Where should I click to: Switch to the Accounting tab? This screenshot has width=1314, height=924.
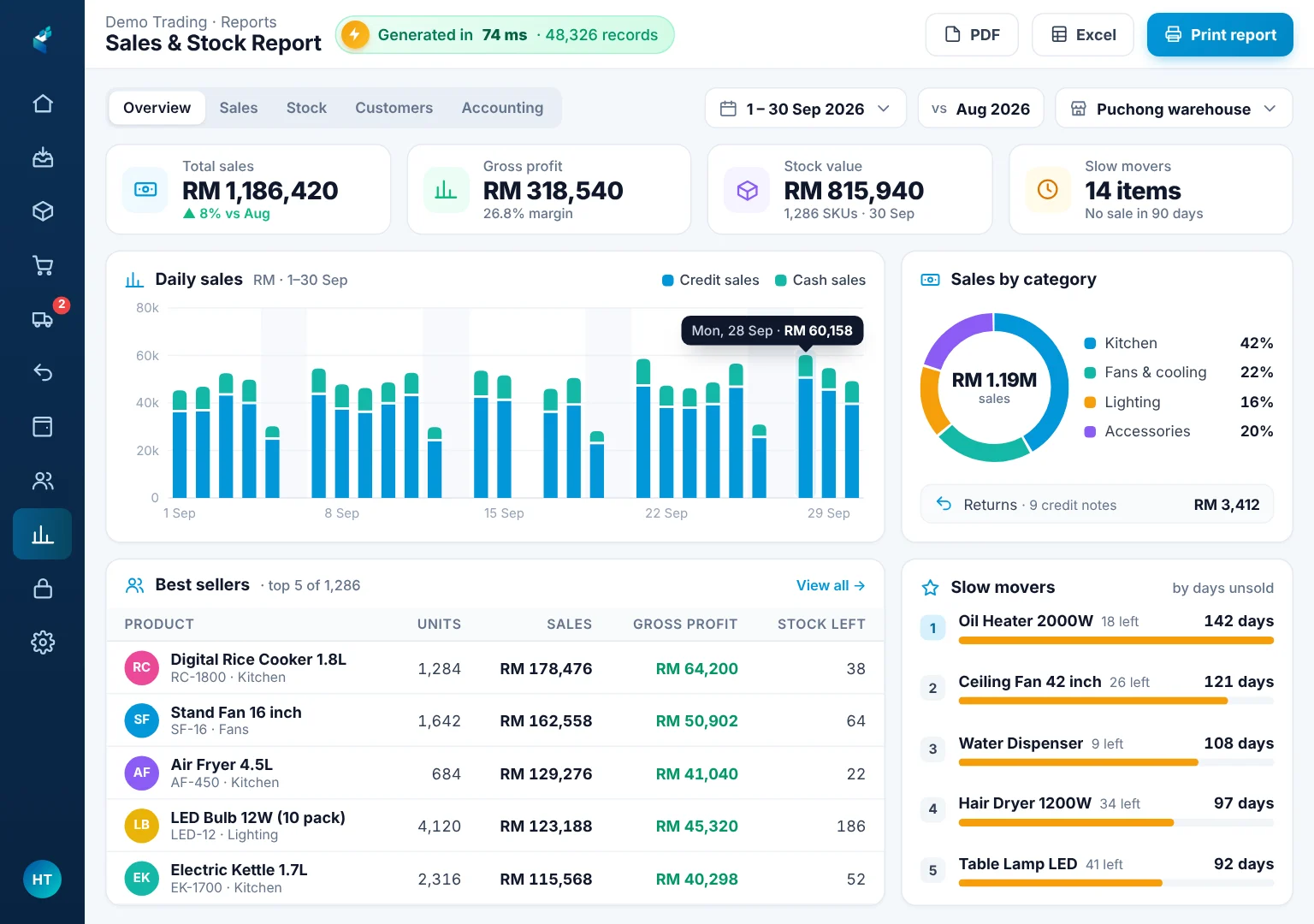point(503,108)
